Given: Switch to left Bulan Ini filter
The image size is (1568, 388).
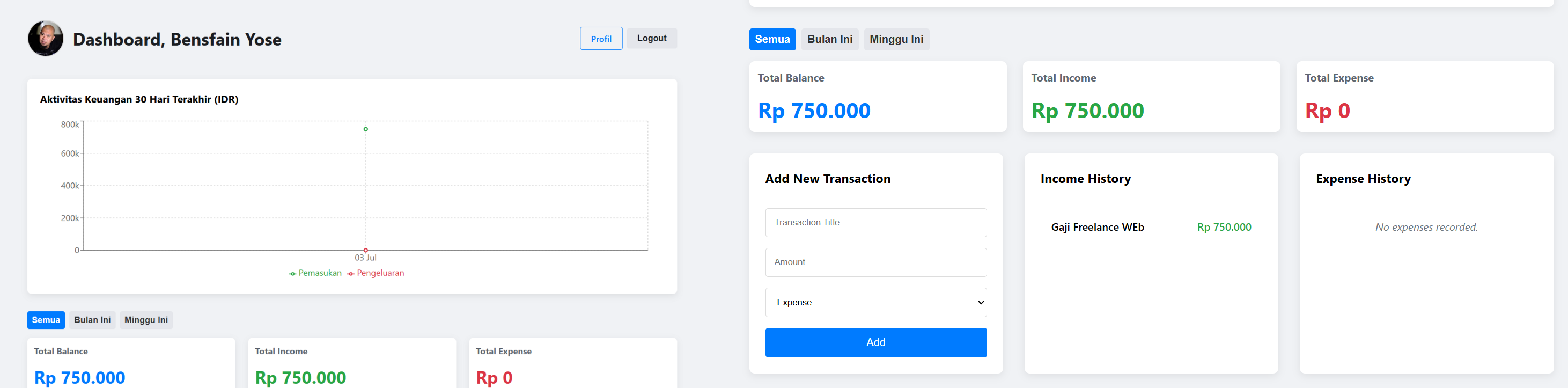Looking at the screenshot, I should pos(92,320).
